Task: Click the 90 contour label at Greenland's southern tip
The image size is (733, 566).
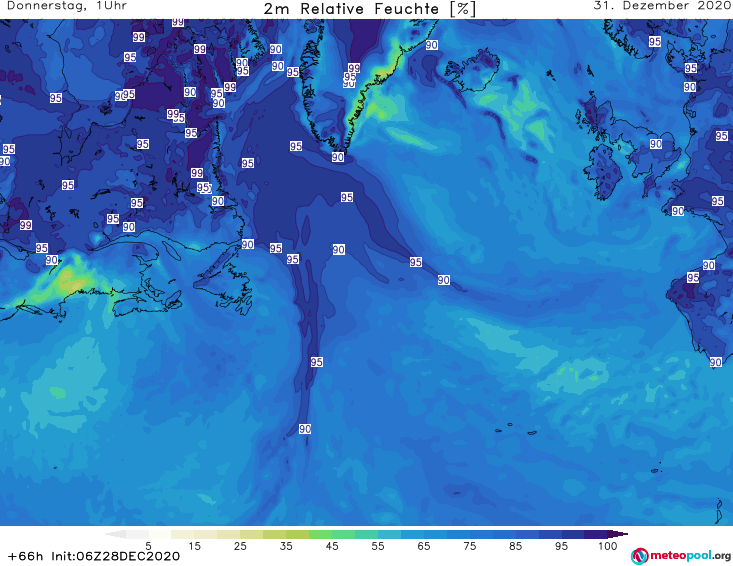Action: (338, 157)
